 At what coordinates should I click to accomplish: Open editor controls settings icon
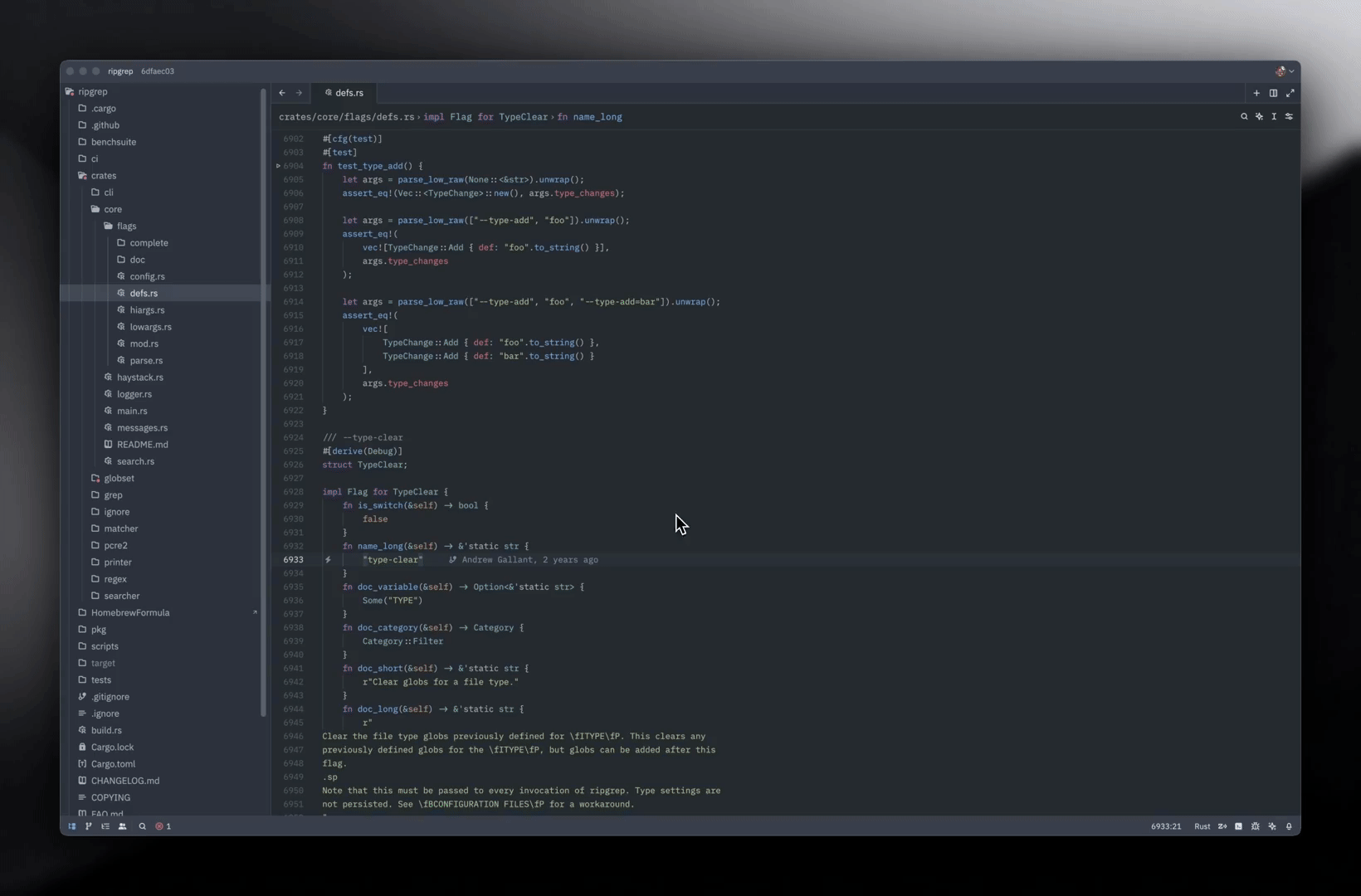click(x=1289, y=117)
